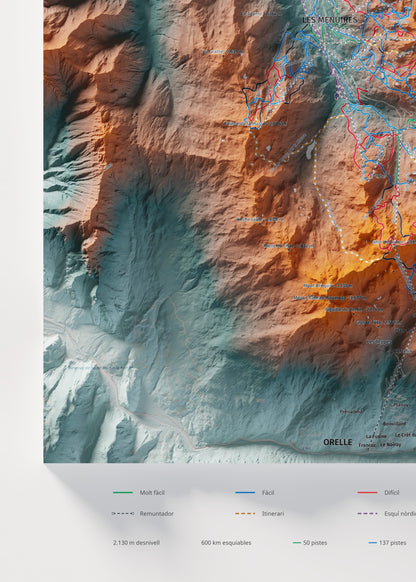Click the '50 pistes' statistic
This screenshot has width=416, height=582.
click(315, 543)
